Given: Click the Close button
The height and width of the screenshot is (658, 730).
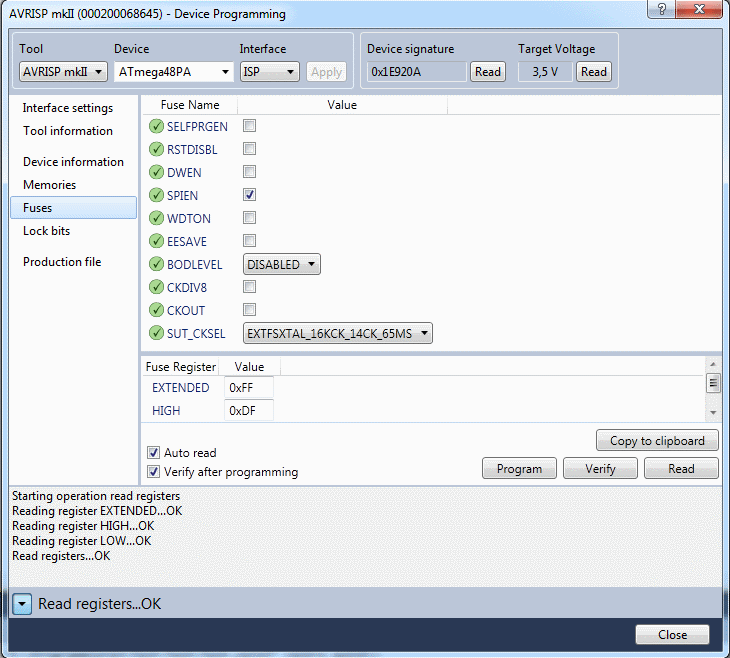Looking at the screenshot, I should point(672,635).
